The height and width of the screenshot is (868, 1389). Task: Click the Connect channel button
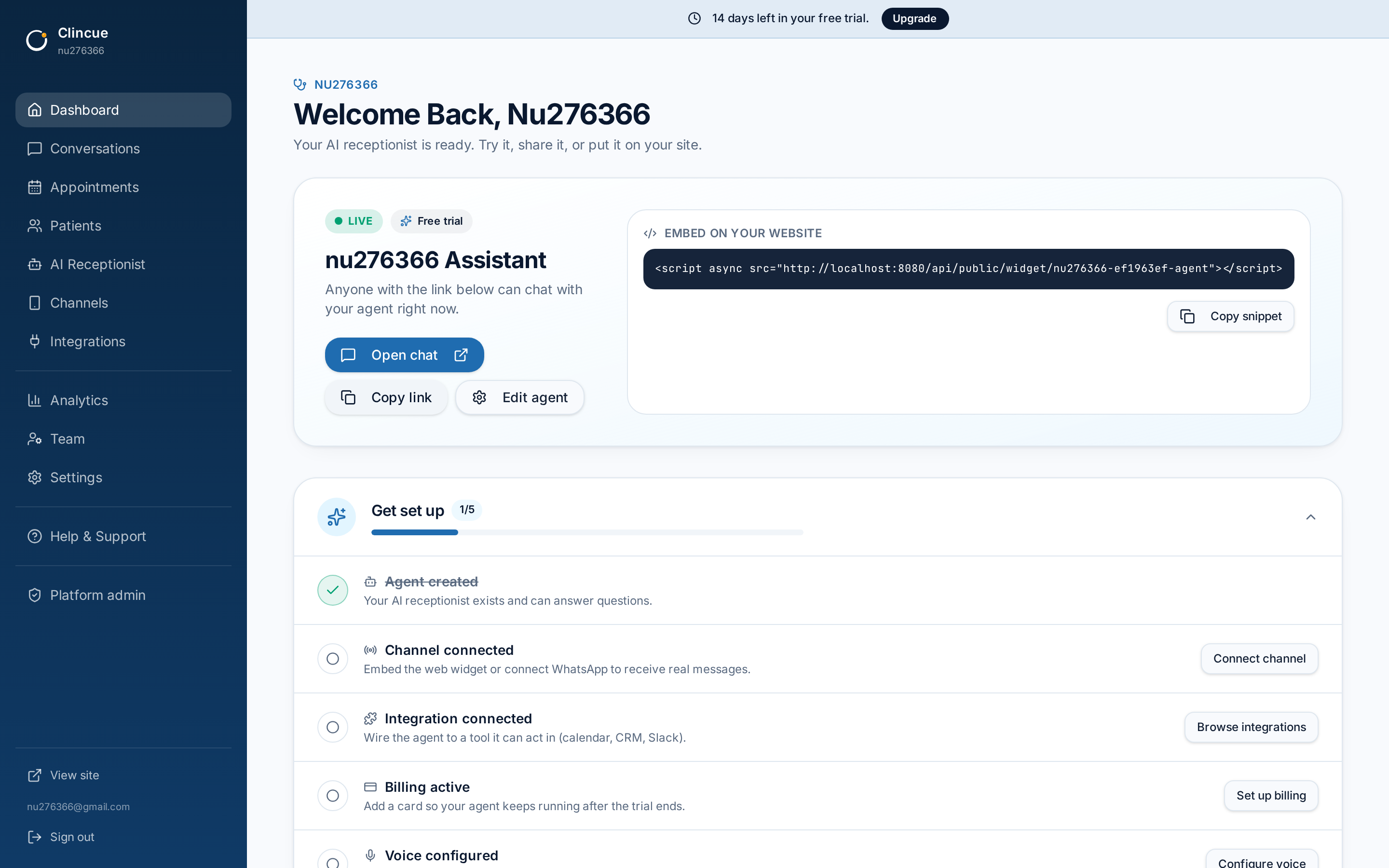point(1259,658)
